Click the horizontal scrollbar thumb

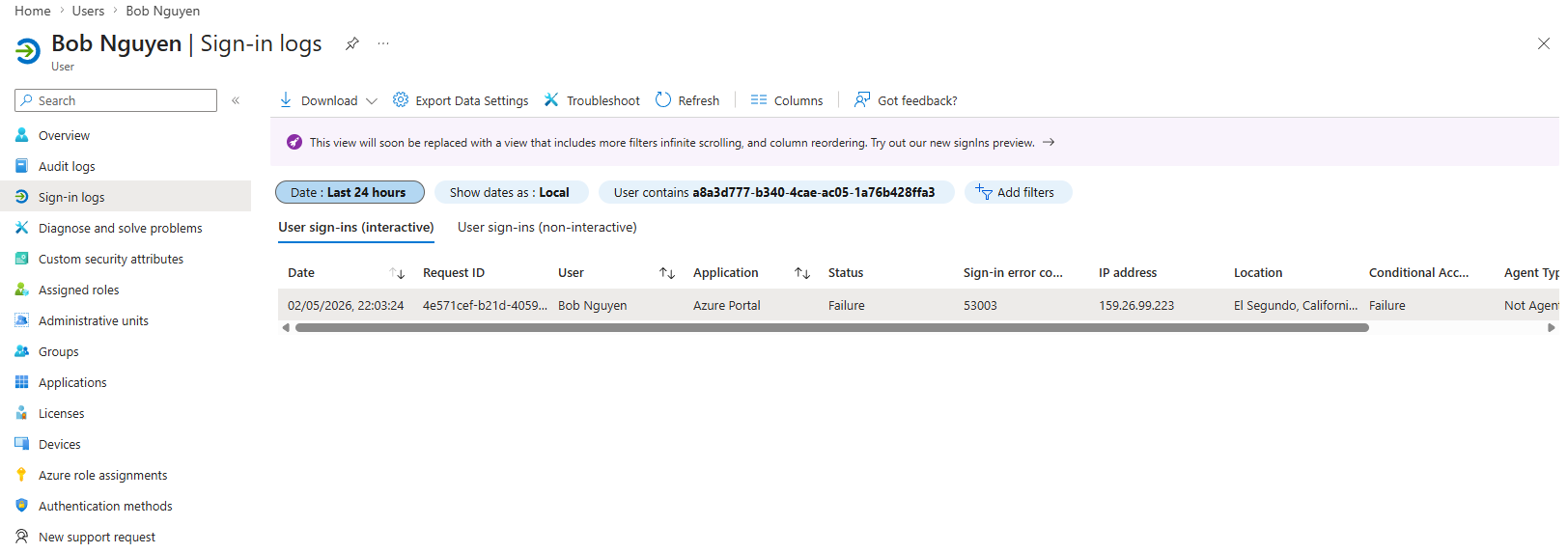[832, 328]
